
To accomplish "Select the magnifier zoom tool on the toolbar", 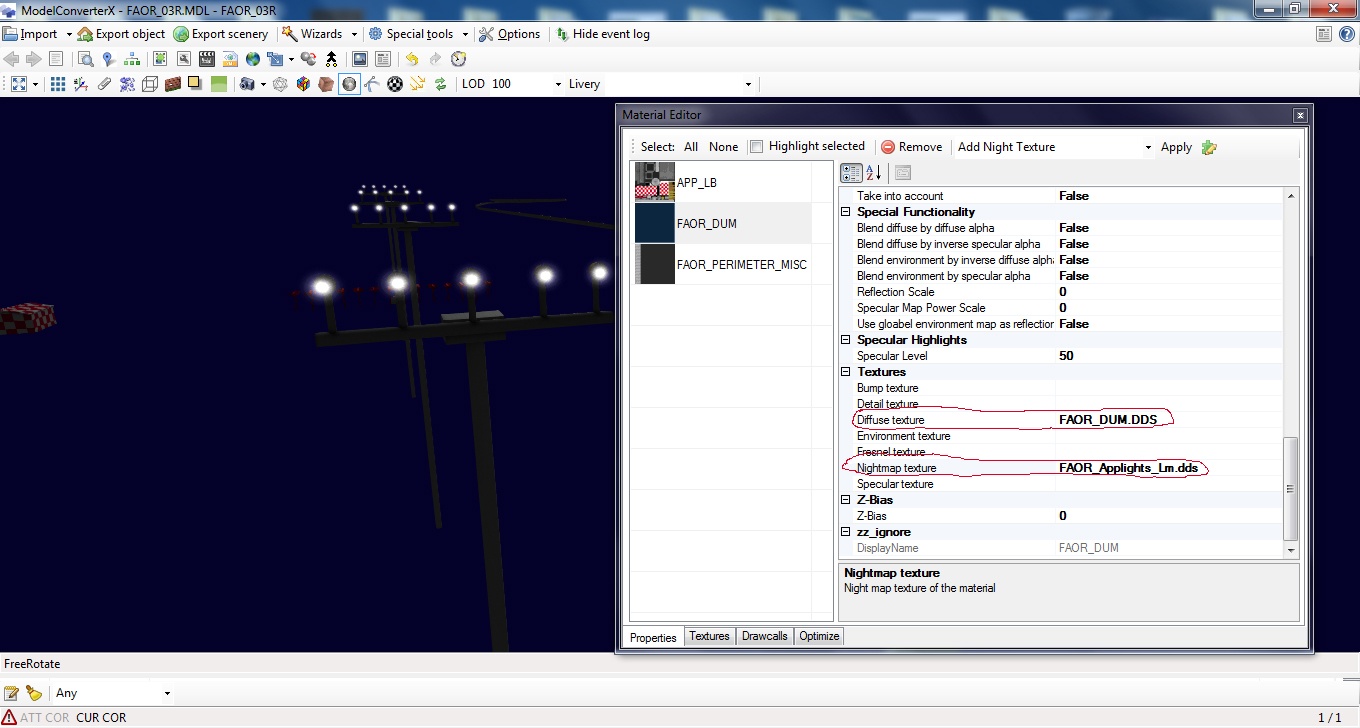I will point(87,58).
